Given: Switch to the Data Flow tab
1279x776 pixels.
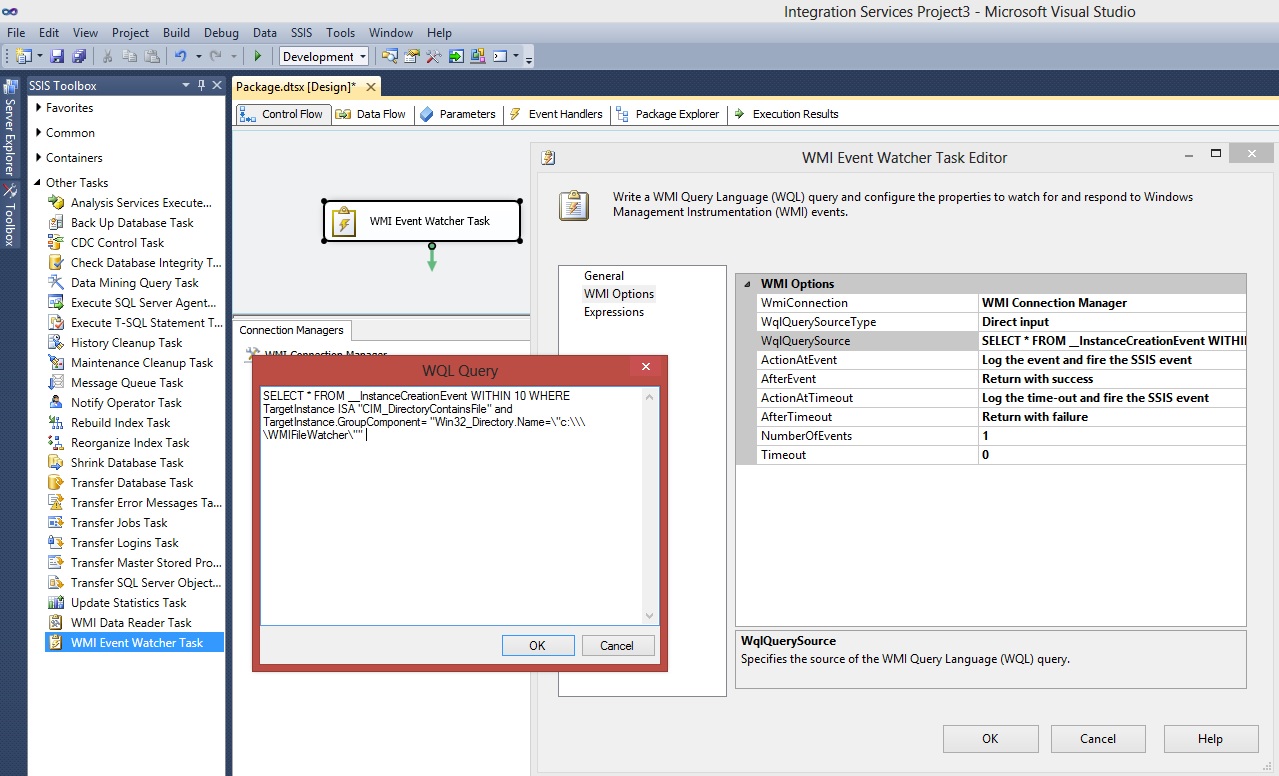Looking at the screenshot, I should (371, 114).
